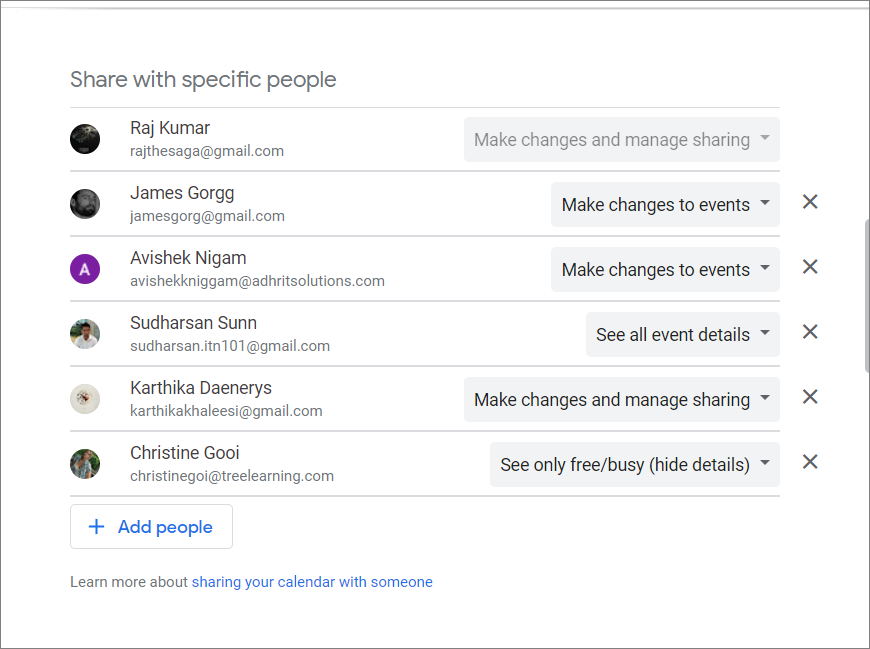Click Christine Gooi's profile picture
Image resolution: width=870 pixels, height=649 pixels.
[x=85, y=464]
